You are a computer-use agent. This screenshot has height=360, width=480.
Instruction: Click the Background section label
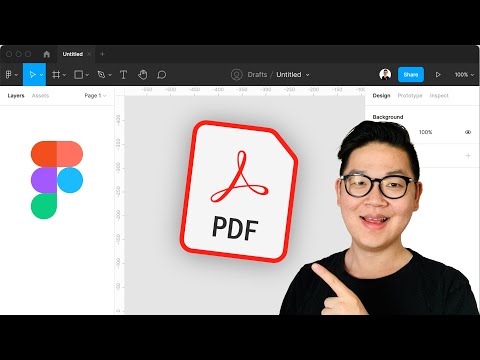pyautogui.click(x=388, y=117)
